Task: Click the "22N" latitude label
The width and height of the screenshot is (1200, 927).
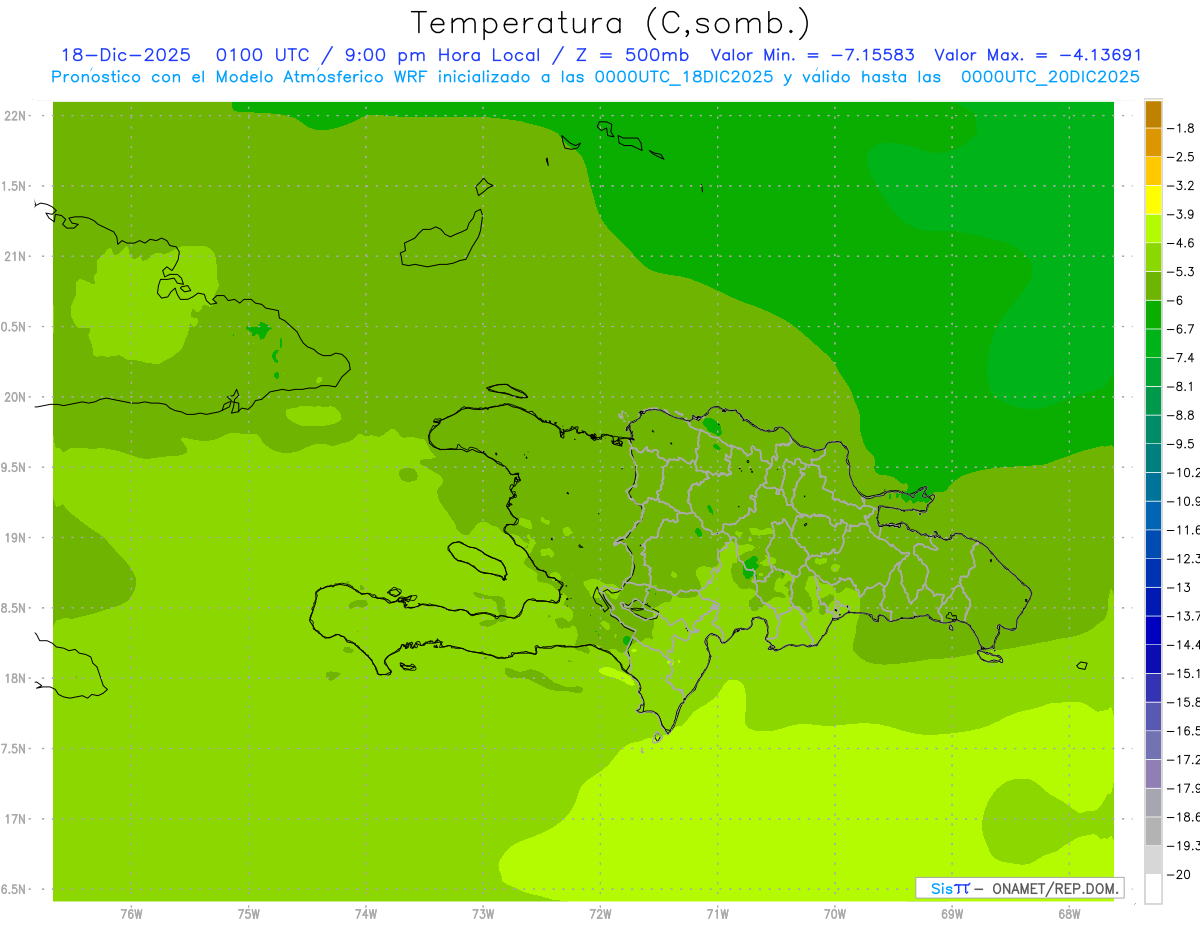Action: click(14, 116)
